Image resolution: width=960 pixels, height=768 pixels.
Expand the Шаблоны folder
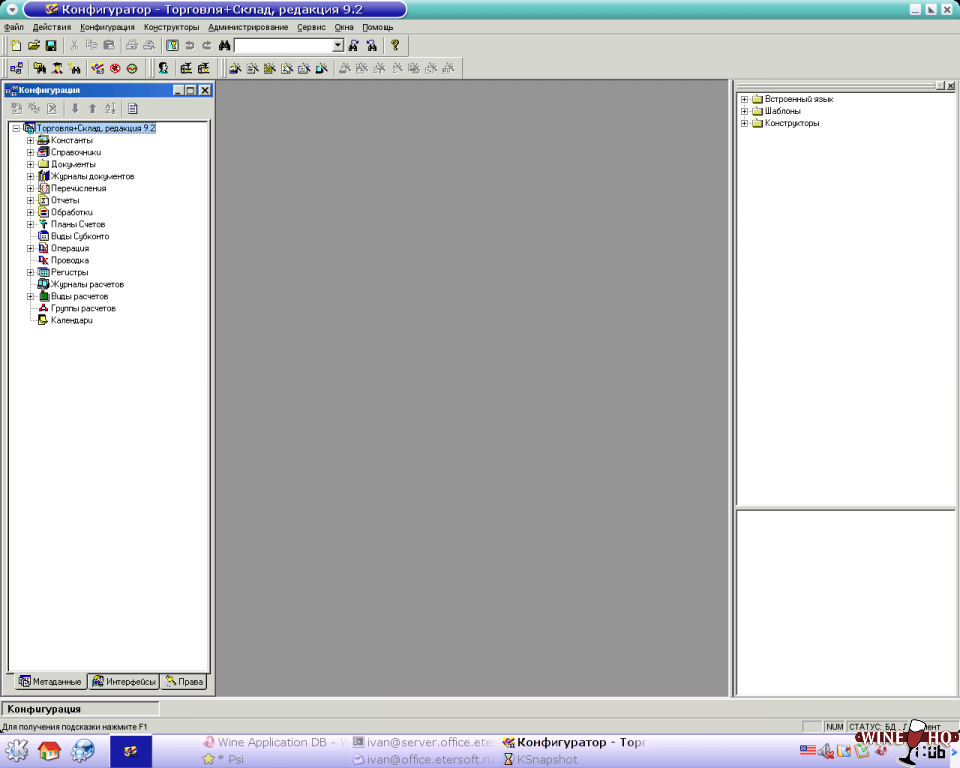click(x=744, y=111)
